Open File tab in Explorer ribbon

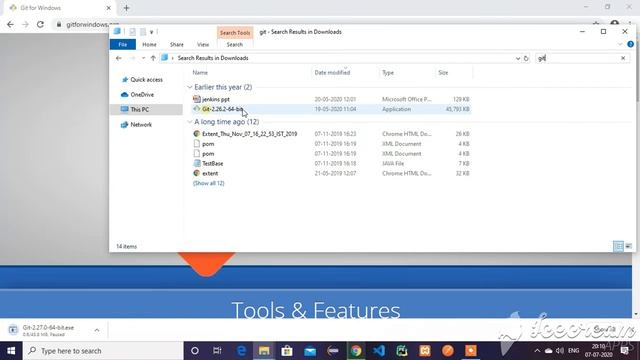(122, 44)
